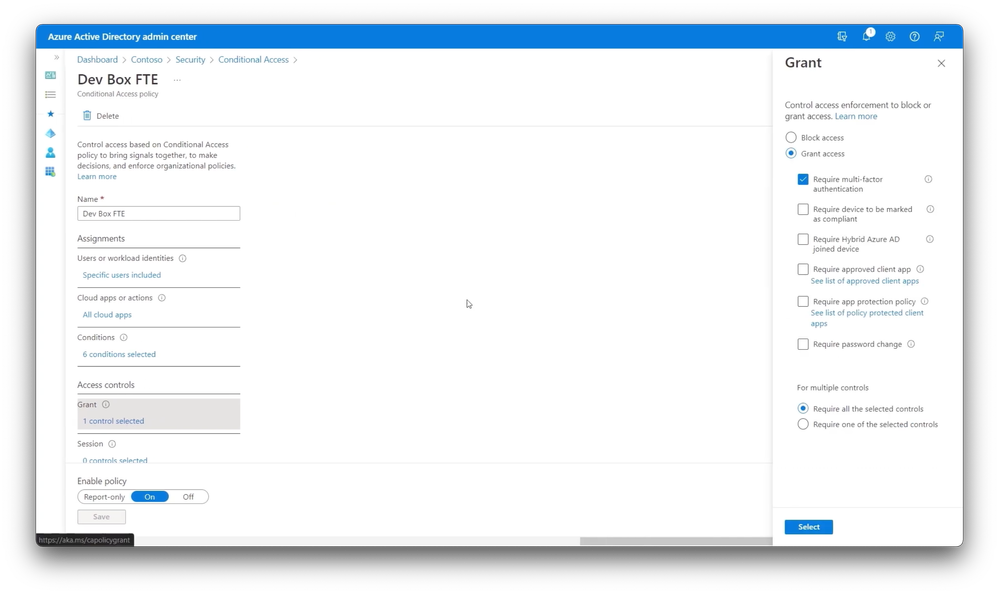The image size is (999, 594).
Task: Select Require all the selected controls
Action: pos(803,408)
